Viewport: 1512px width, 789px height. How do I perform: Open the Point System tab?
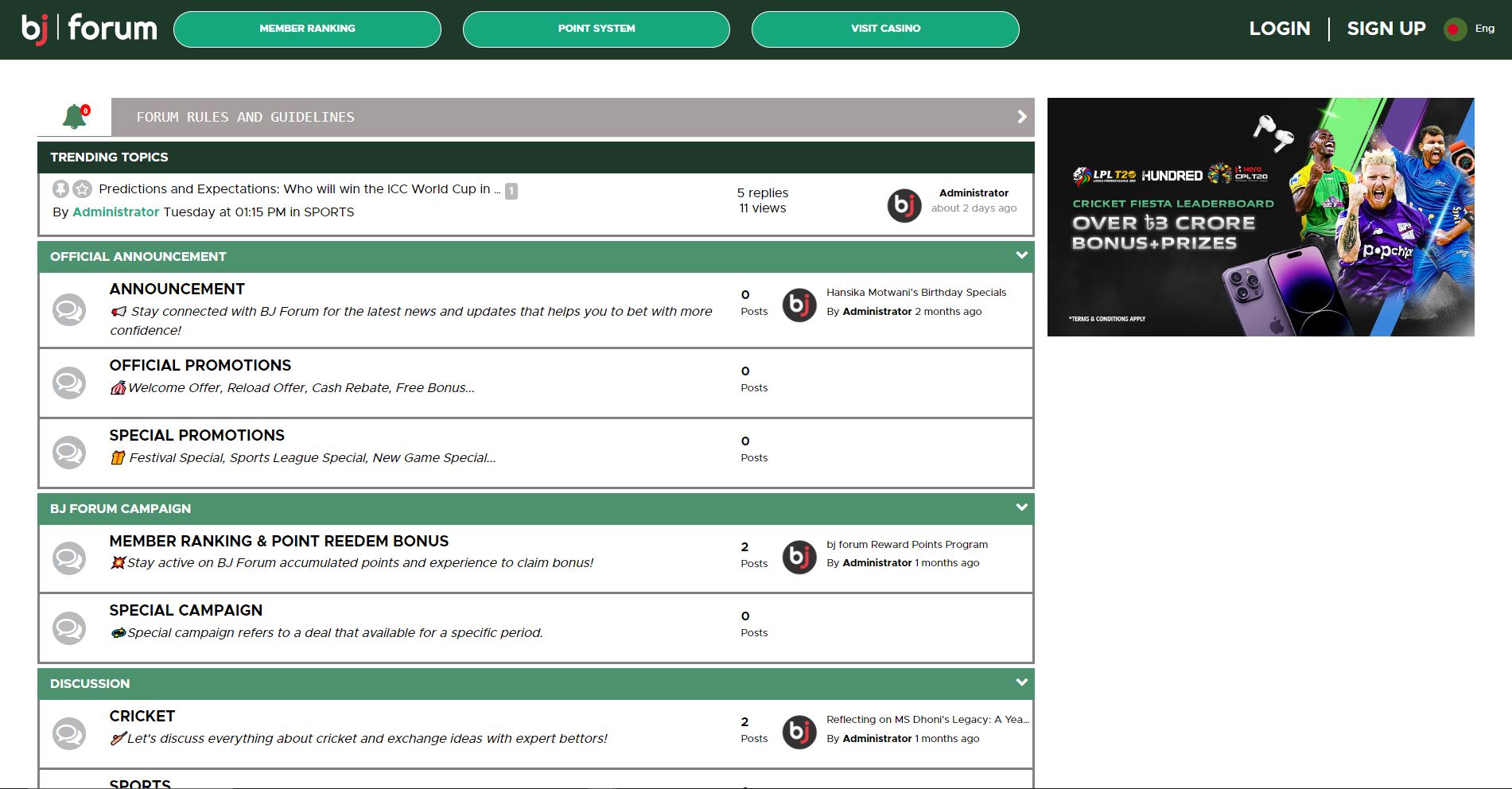tap(597, 29)
